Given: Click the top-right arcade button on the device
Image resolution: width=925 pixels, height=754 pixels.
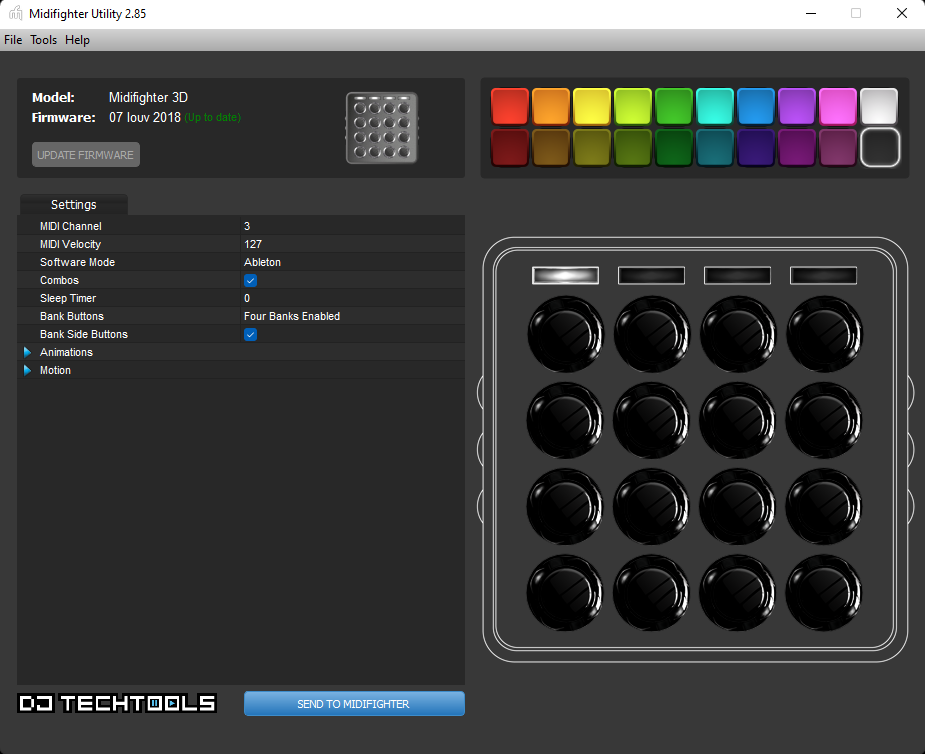Looking at the screenshot, I should [825, 335].
